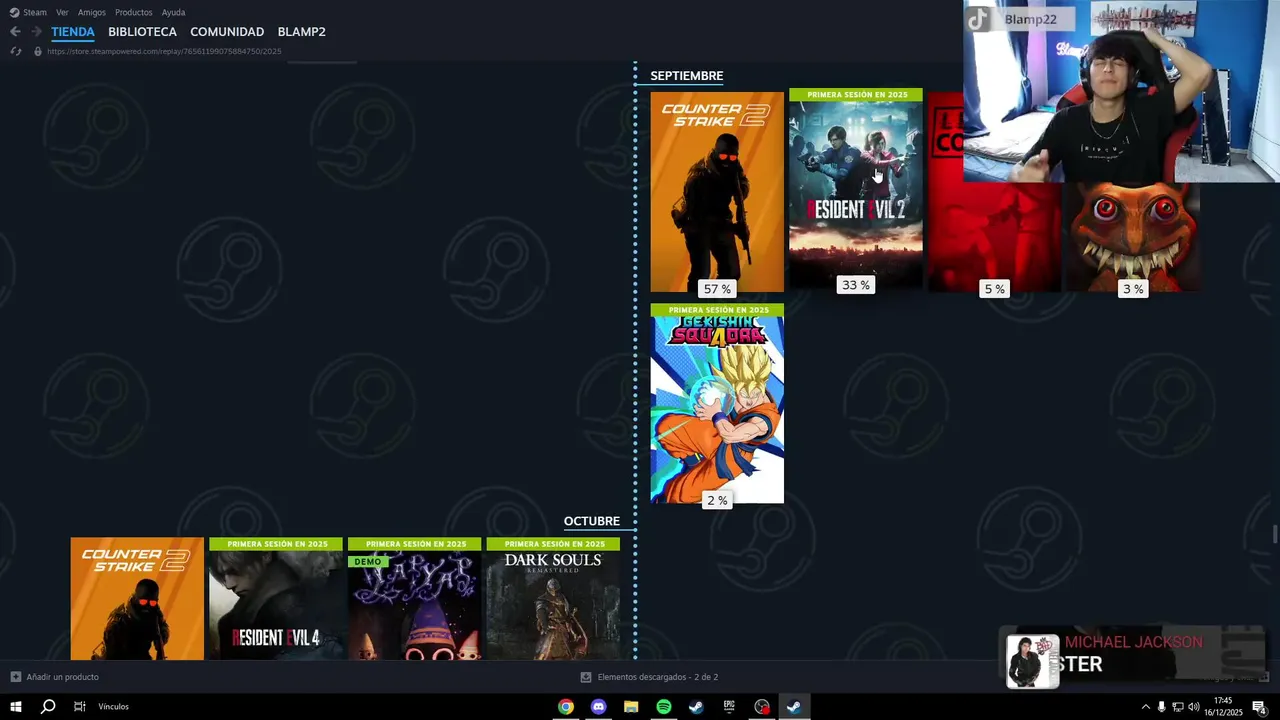Image resolution: width=1280 pixels, height=720 pixels.
Task: Open File Explorer from the taskbar
Action: coord(631,707)
